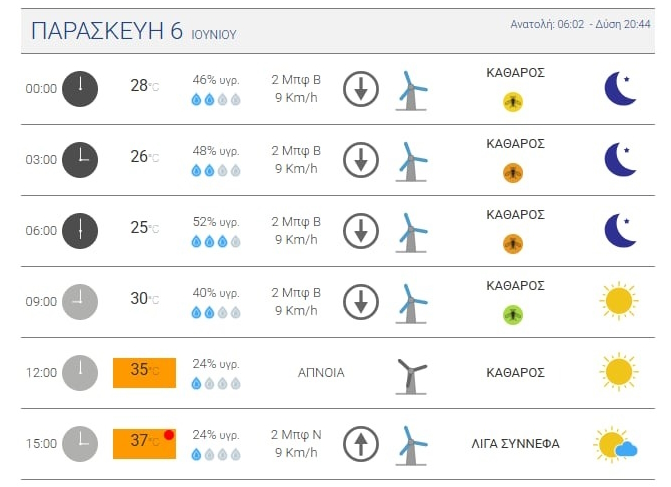Click the wind turbine icon at 12:00
Screen dimensions: 671x487
tap(410, 374)
